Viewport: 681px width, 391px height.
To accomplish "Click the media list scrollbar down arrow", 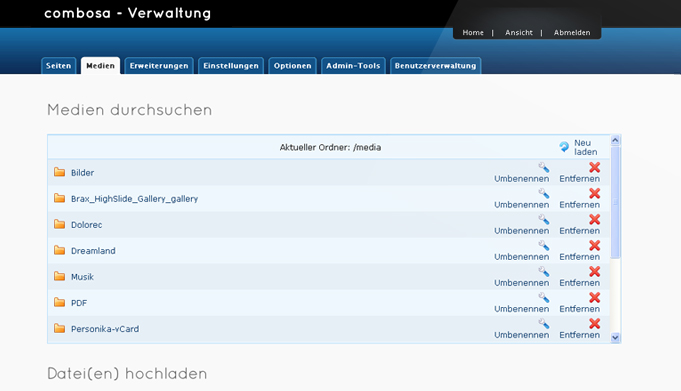I will (615, 338).
